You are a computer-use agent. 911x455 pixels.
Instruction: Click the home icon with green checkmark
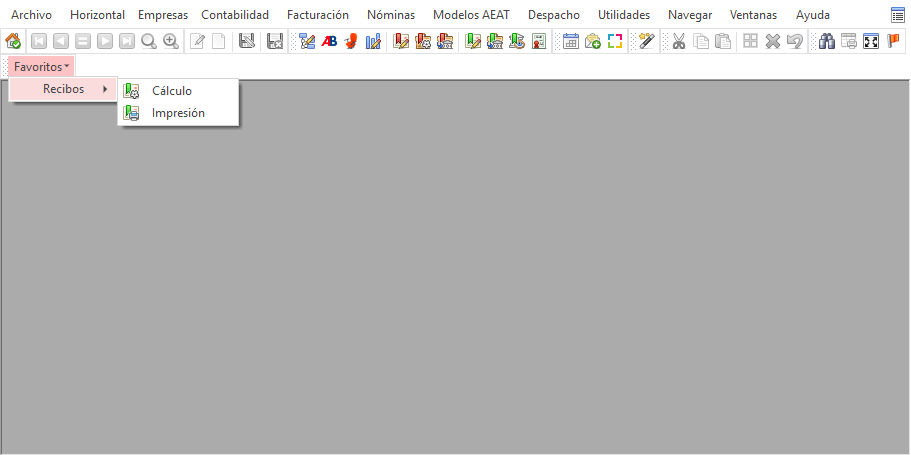13,41
